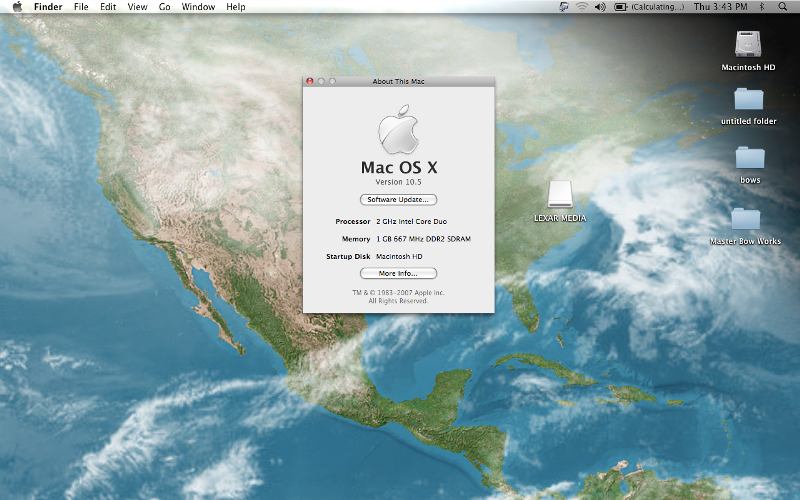This screenshot has height=500, width=800.
Task: Open the Apple menu
Action: [x=17, y=7]
